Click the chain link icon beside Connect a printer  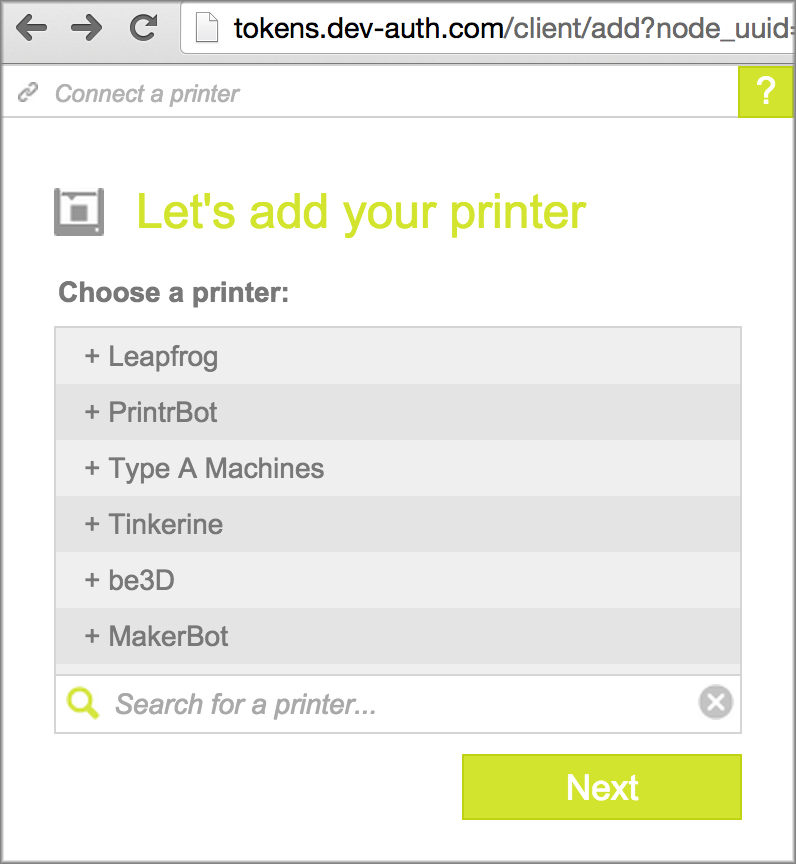click(28, 94)
